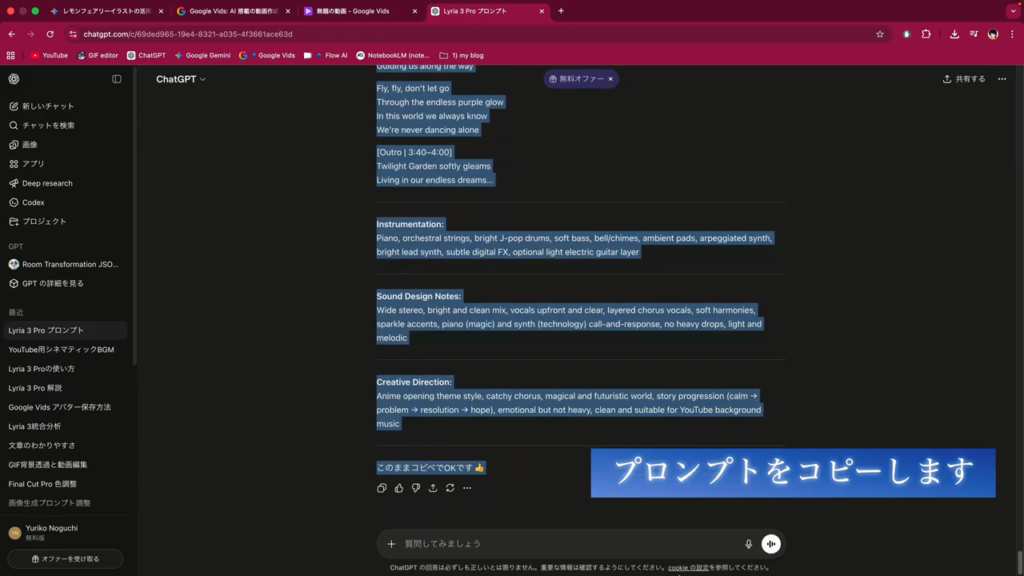Bookmark this page with the star icon

[x=880, y=34]
